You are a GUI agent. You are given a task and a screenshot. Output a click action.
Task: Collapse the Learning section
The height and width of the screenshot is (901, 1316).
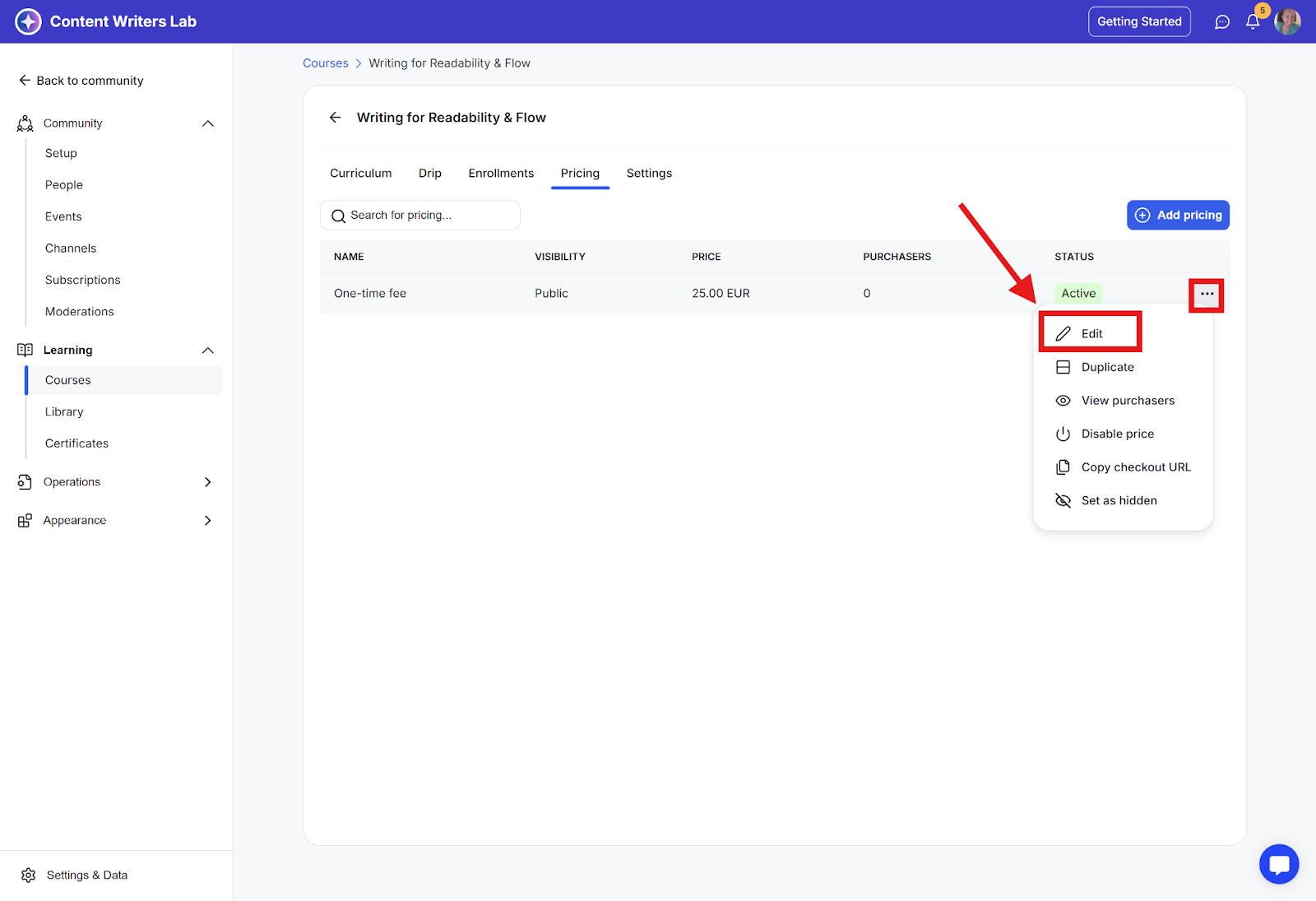208,351
